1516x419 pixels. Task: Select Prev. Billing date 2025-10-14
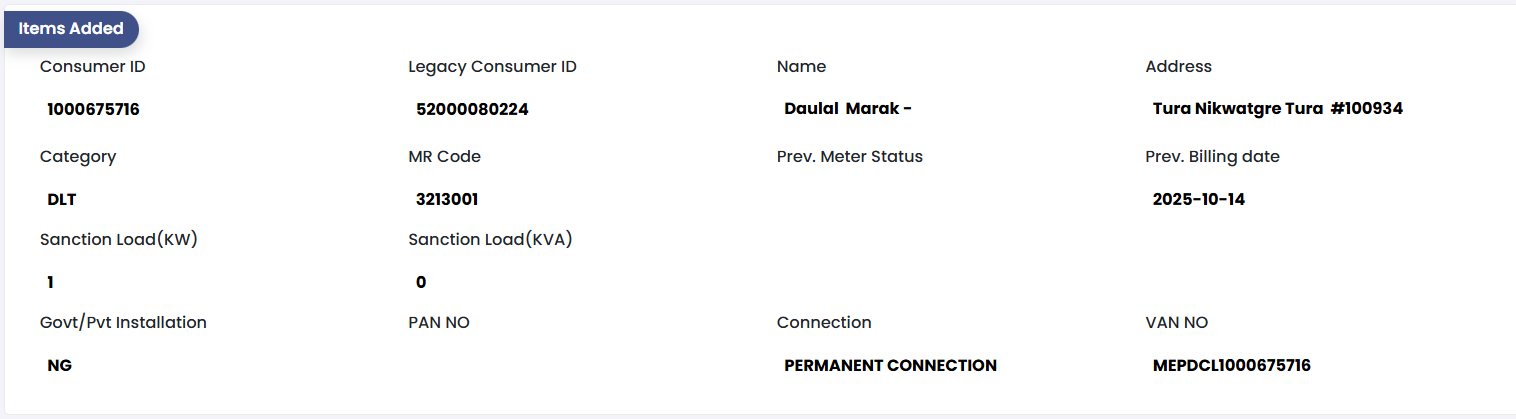coord(1198,200)
